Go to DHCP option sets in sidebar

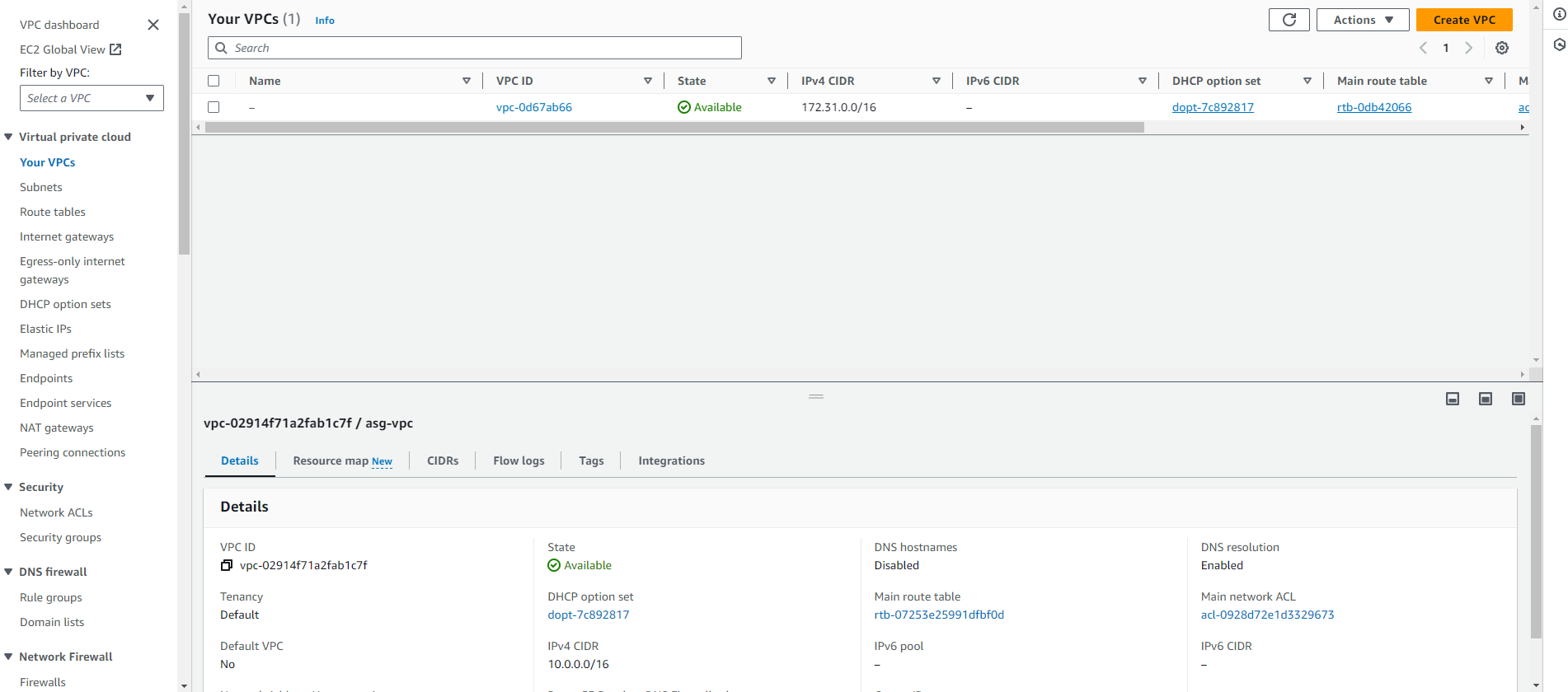point(65,304)
